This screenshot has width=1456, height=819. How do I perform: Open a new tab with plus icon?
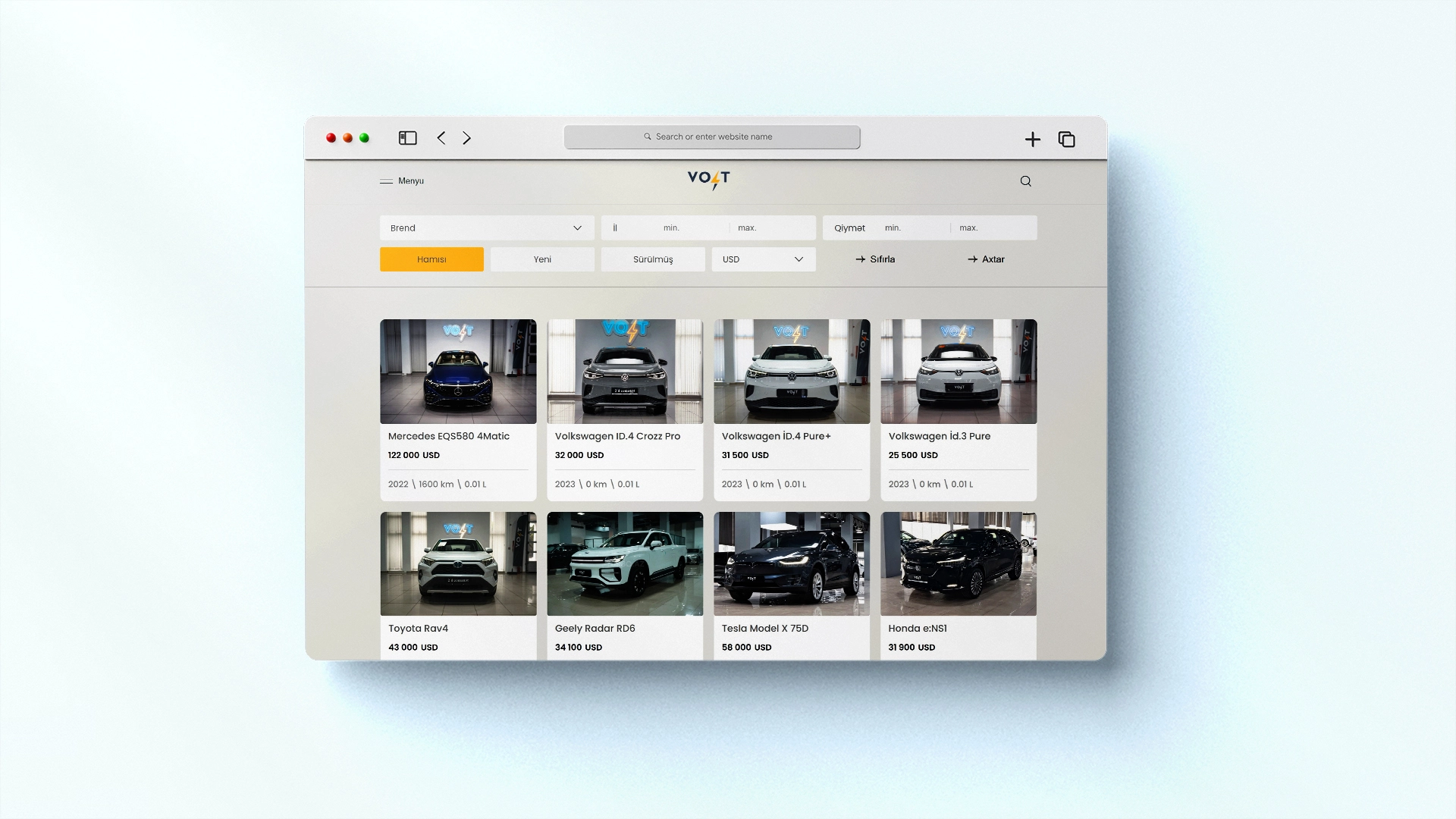point(1032,139)
